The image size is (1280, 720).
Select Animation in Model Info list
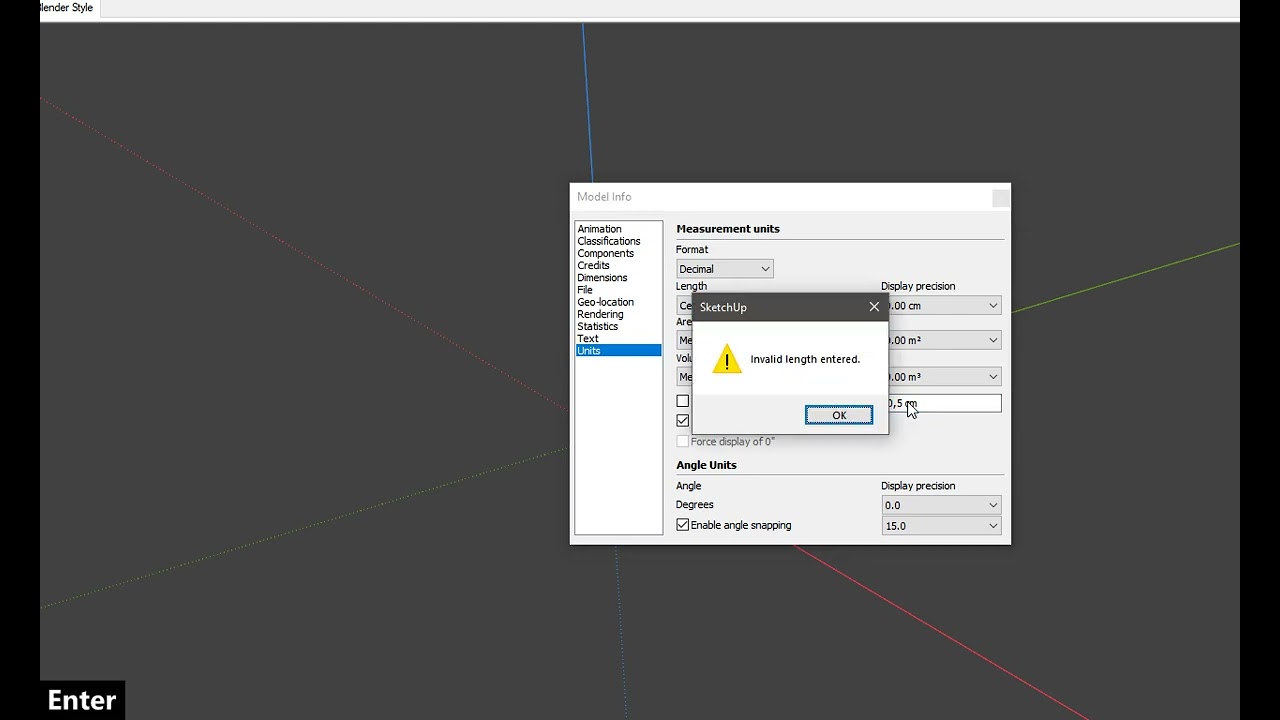coord(599,229)
